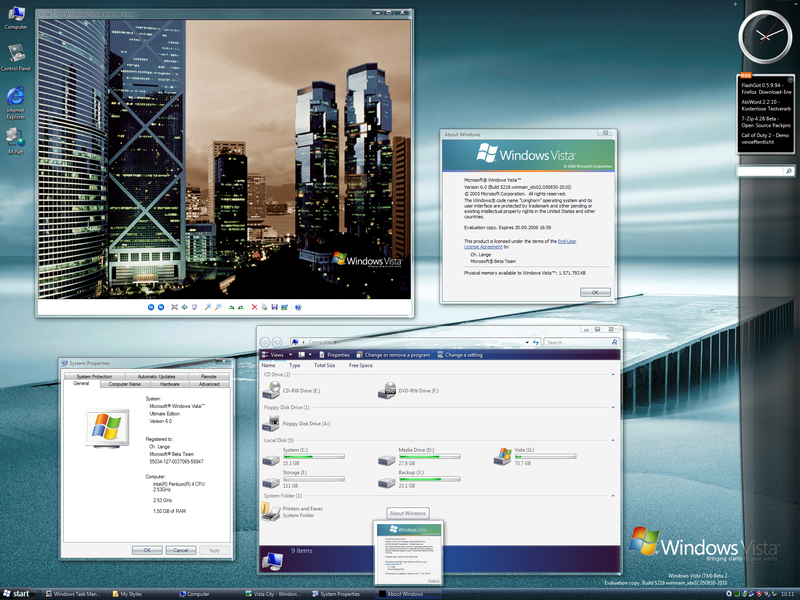The height and width of the screenshot is (600, 800).
Task: Click the red delete icon in the image viewer toolbar
Action: [x=254, y=306]
